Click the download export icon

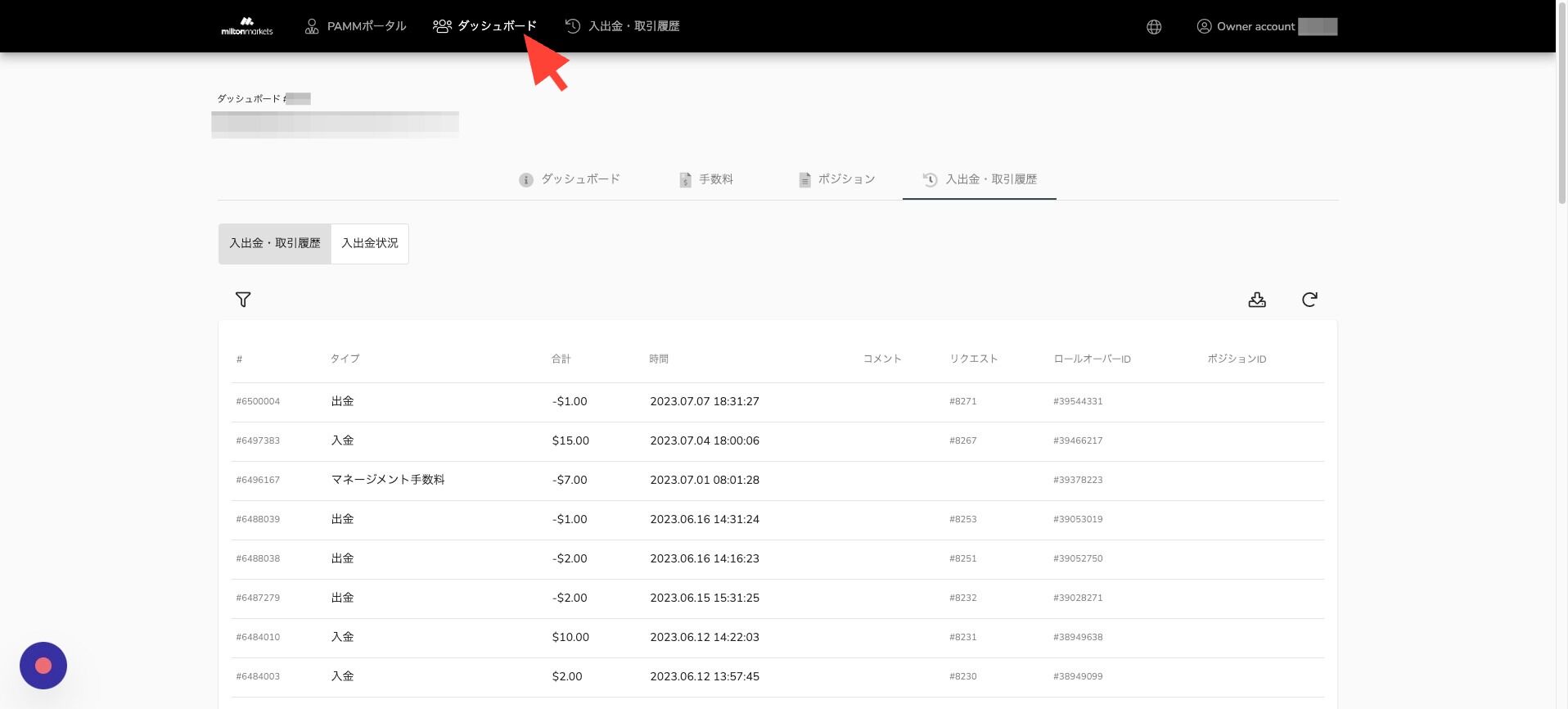pos(1257,300)
